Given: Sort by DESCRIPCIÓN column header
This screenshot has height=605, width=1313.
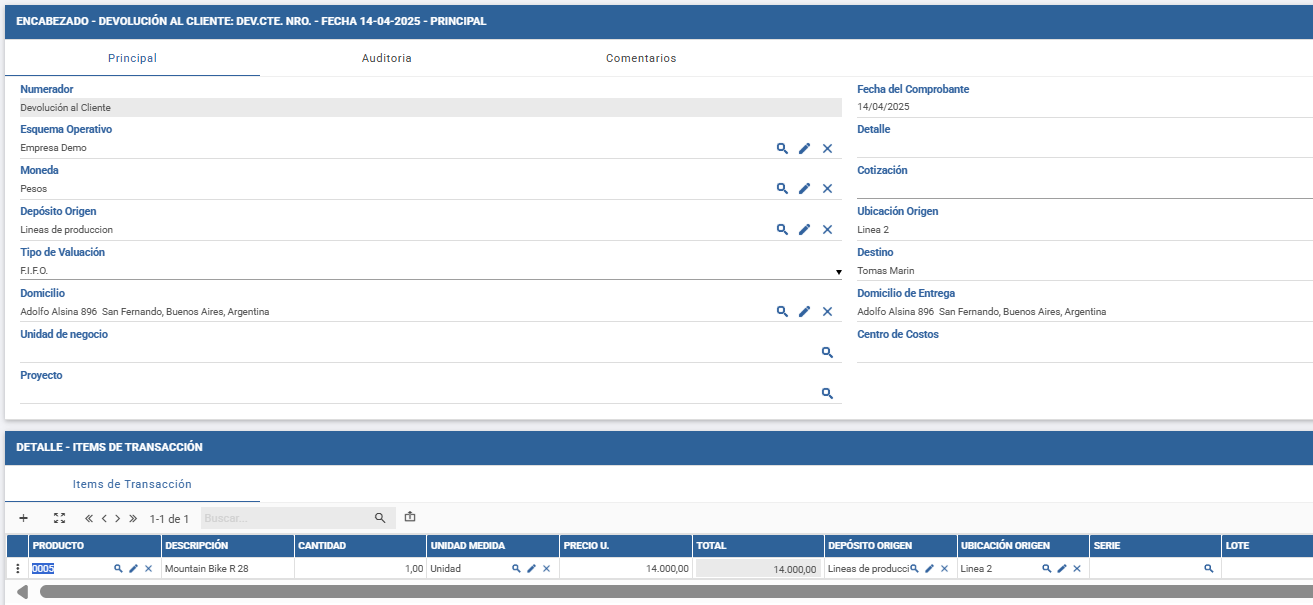Looking at the screenshot, I should (x=228, y=546).
